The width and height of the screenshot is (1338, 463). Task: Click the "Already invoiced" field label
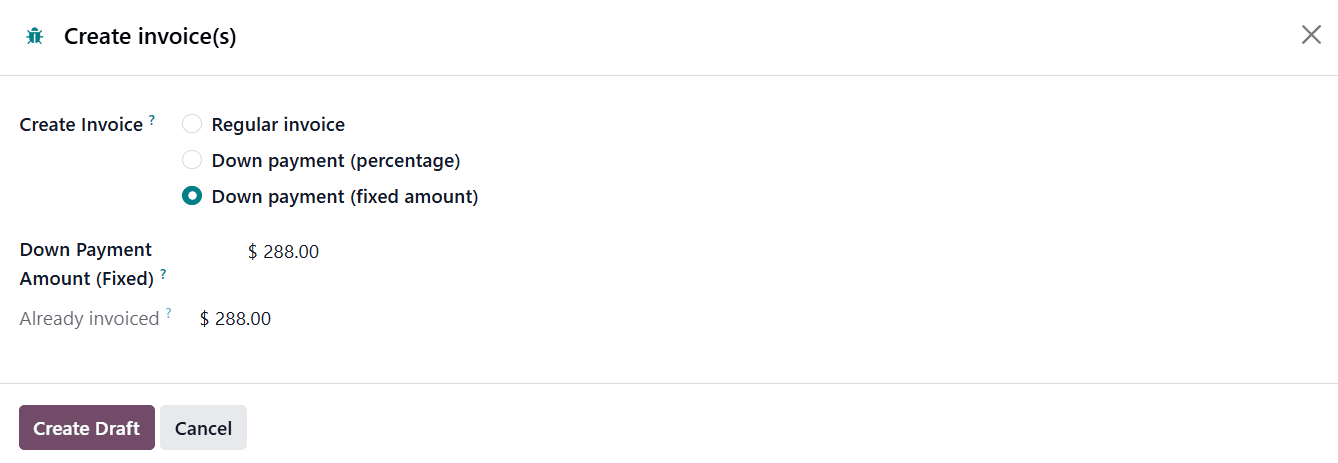pos(89,319)
